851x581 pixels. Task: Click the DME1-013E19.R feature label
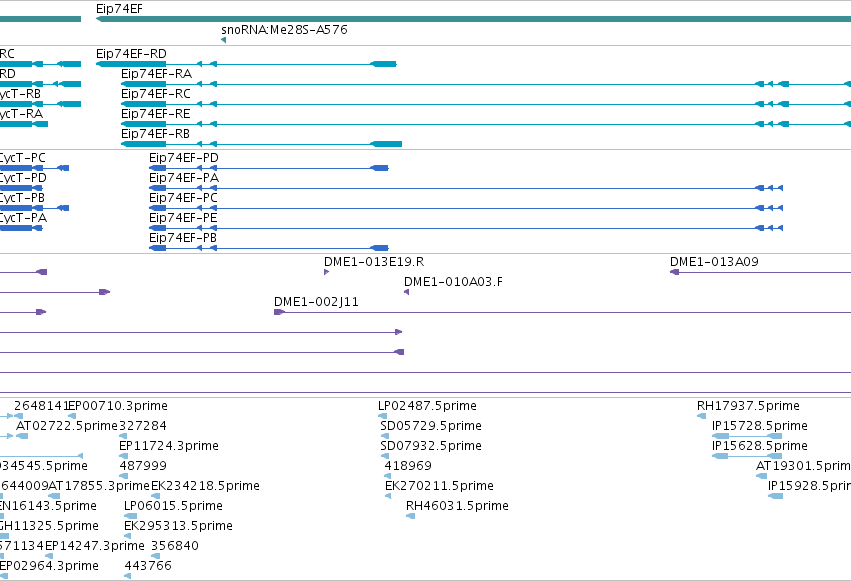tap(374, 261)
